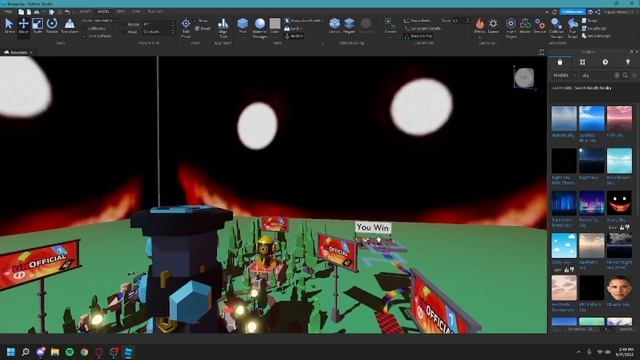Click the Reset pivot button

click(202, 29)
